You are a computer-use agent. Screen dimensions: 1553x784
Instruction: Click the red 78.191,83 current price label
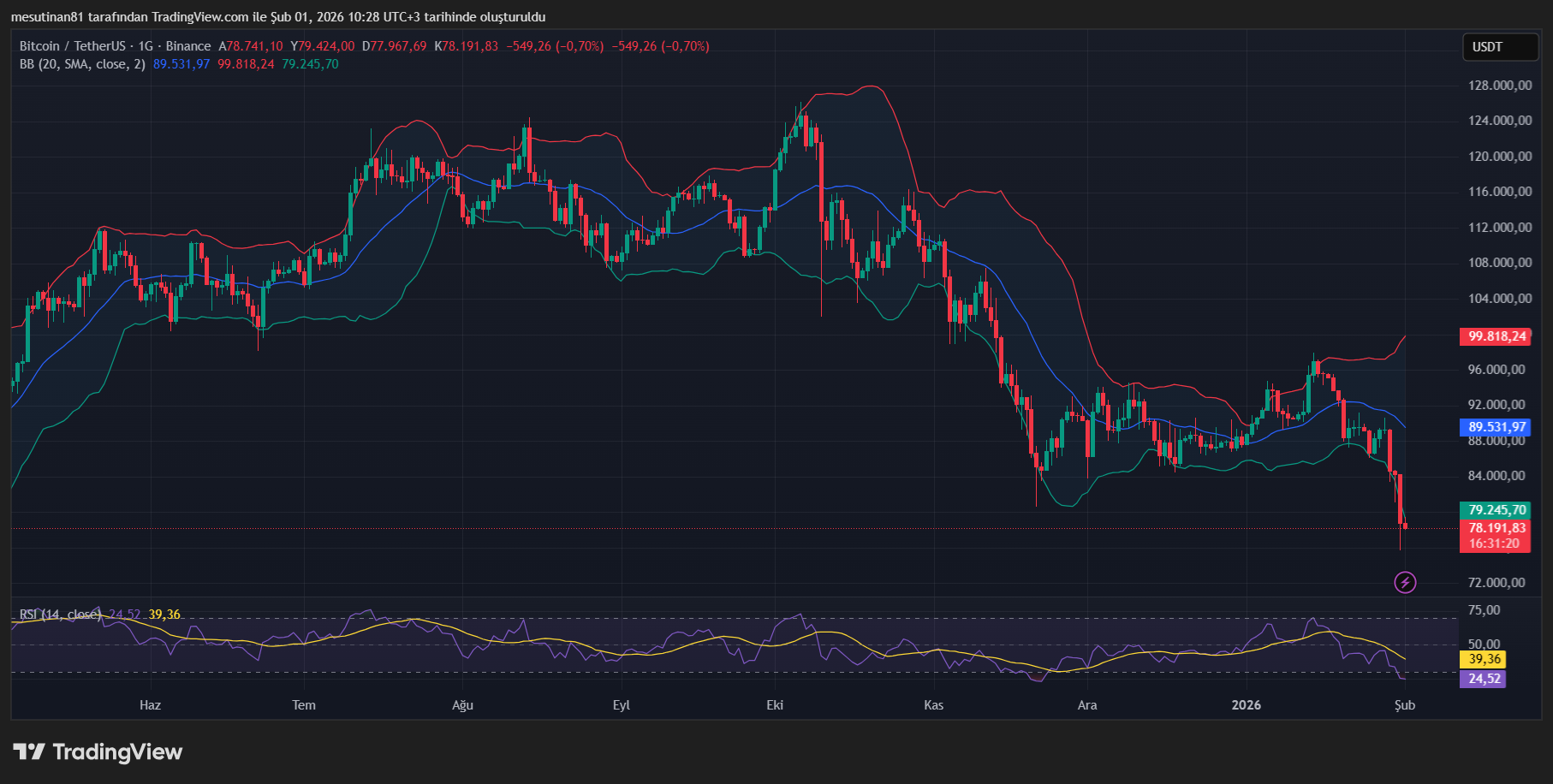coord(1496,528)
